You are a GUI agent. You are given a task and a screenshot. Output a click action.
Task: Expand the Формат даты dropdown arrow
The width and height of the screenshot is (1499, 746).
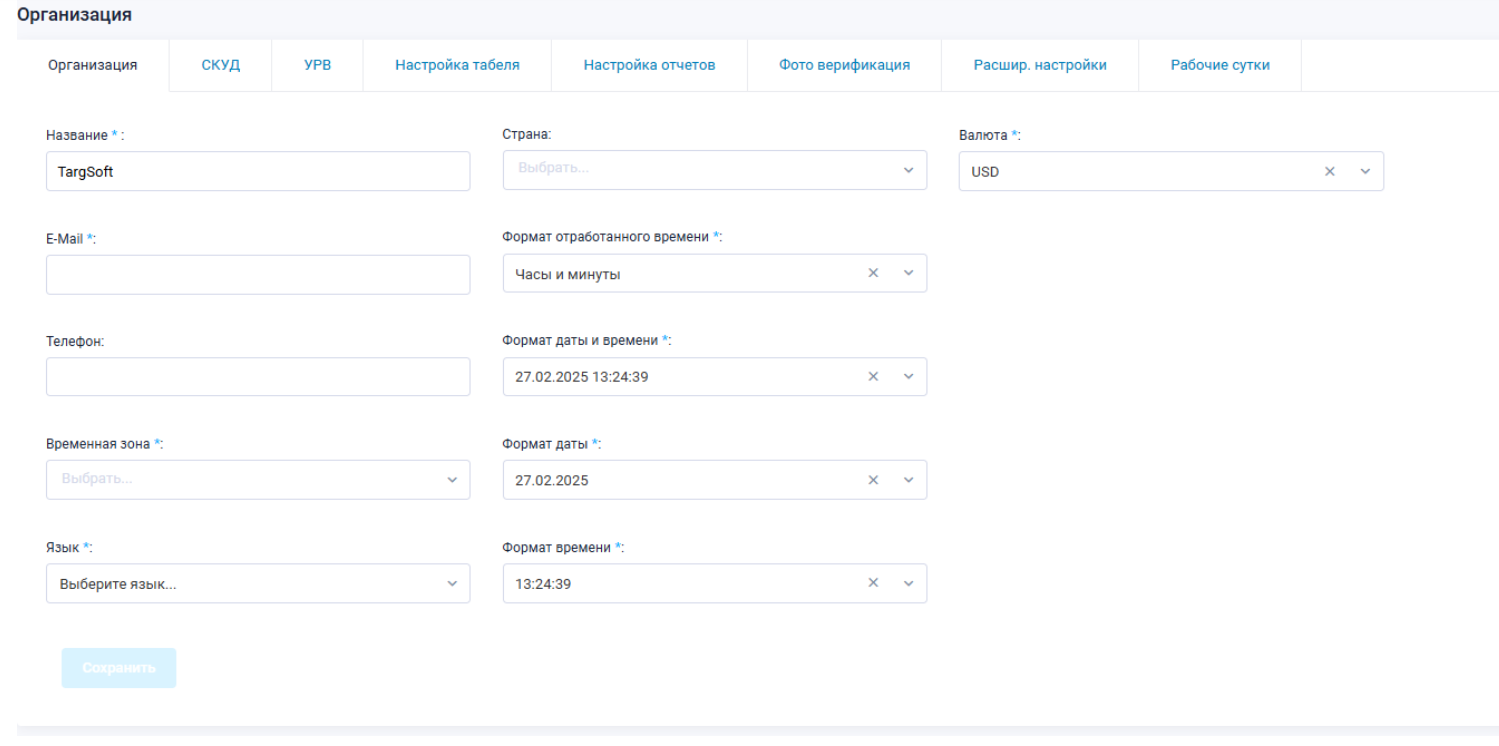[908, 480]
